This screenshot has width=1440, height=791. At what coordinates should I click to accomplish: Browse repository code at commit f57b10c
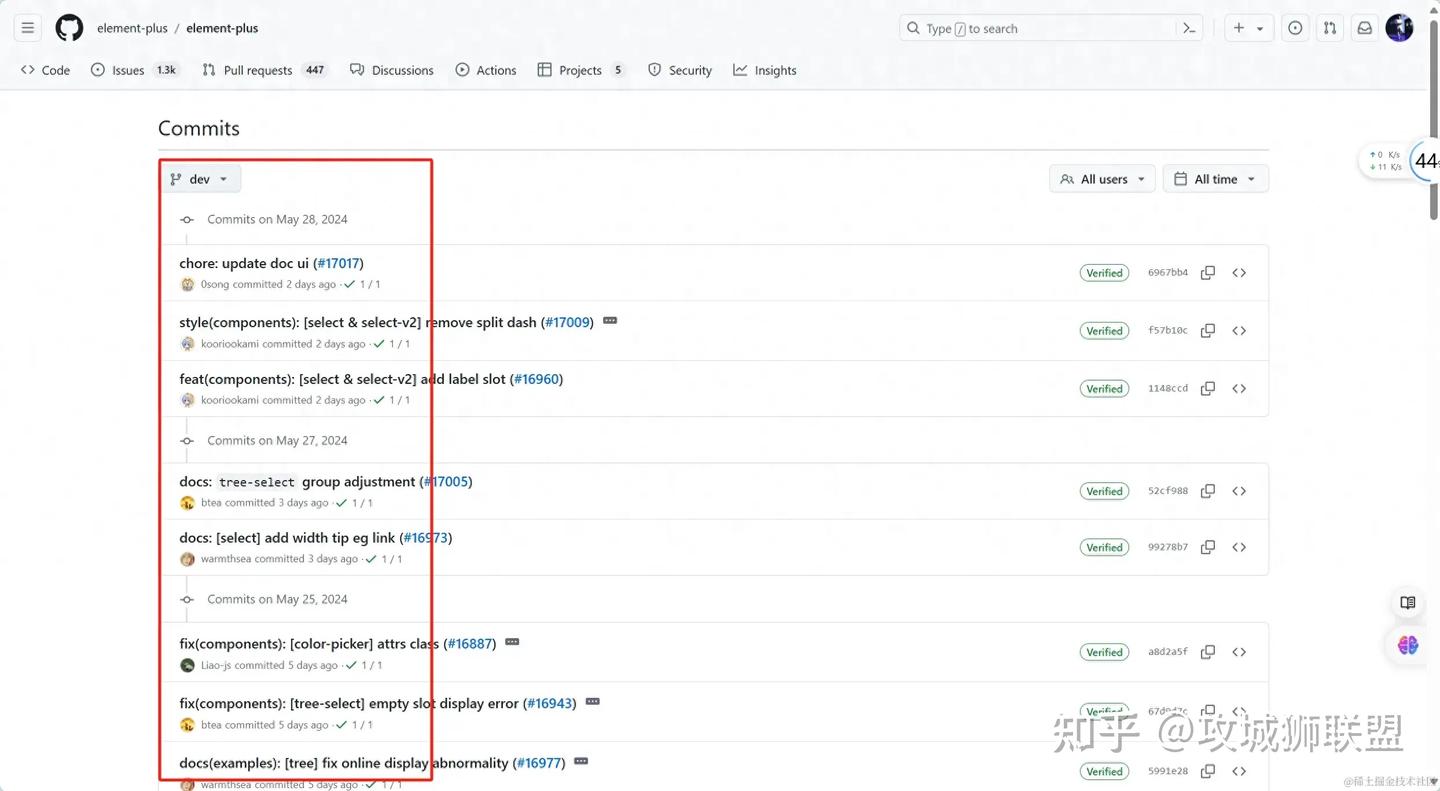1239,330
